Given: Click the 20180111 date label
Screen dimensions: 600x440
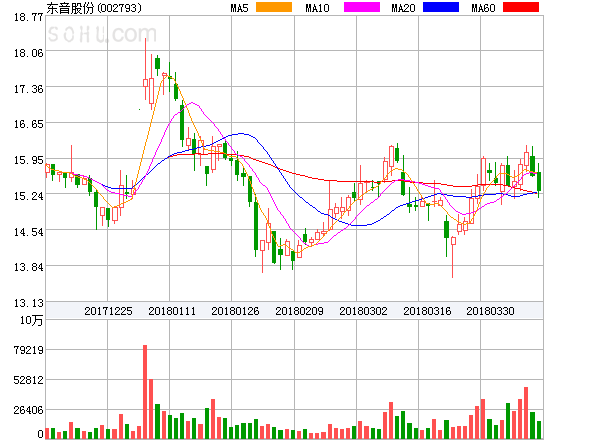Looking at the screenshot, I should pos(172,311).
